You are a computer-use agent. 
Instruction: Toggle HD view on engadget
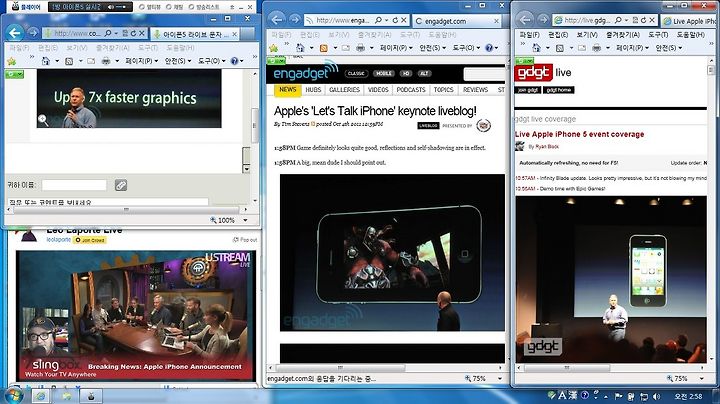pos(406,73)
